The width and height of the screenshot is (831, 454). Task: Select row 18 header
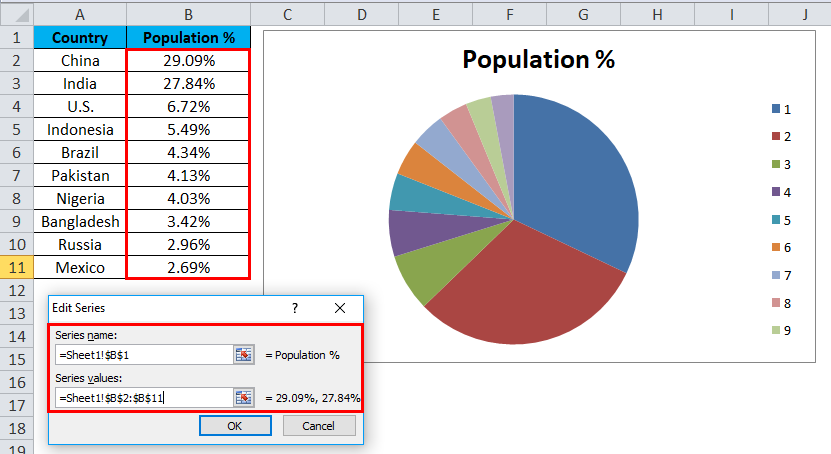[x=17, y=428]
